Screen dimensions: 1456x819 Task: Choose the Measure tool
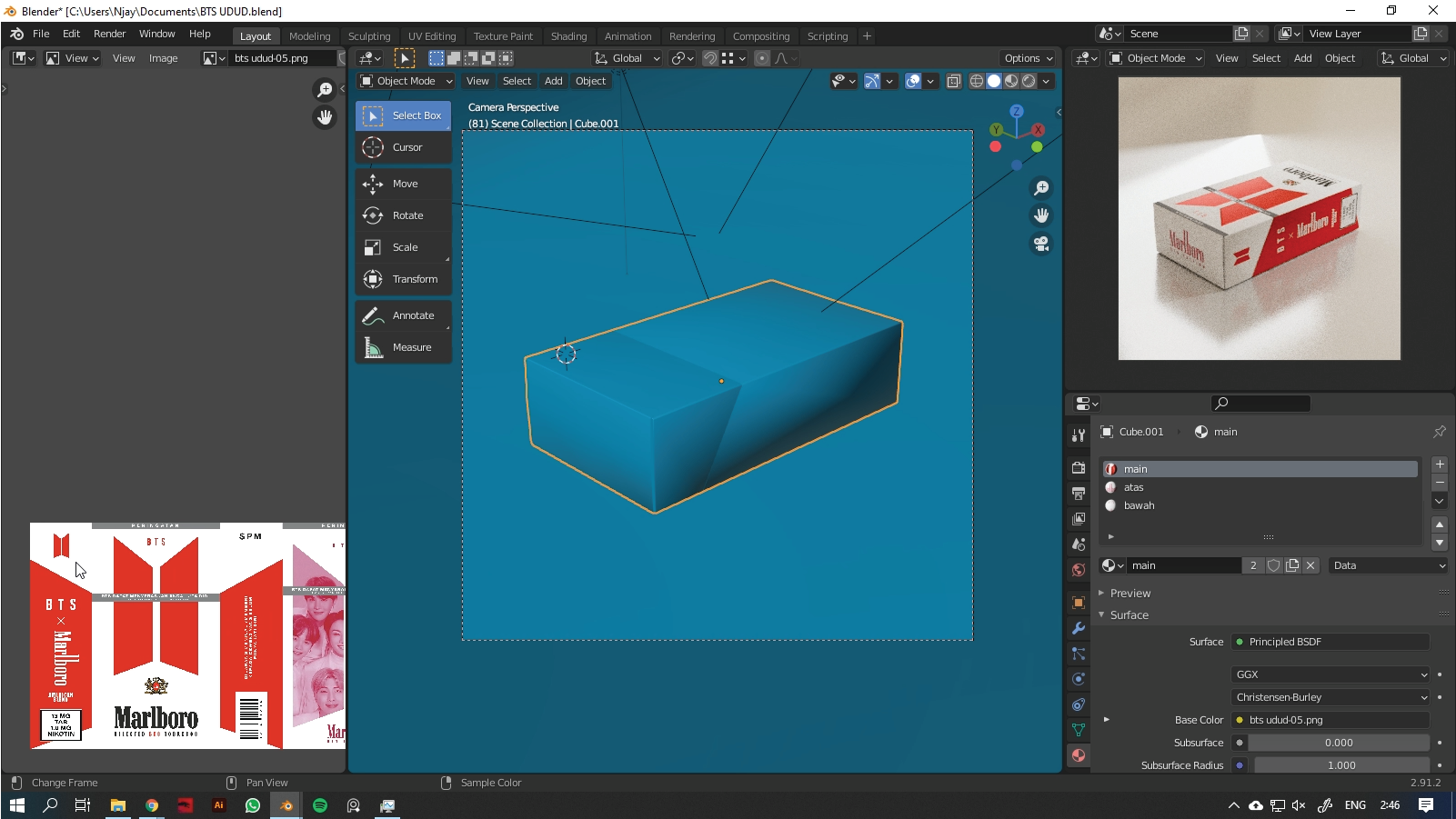[403, 347]
